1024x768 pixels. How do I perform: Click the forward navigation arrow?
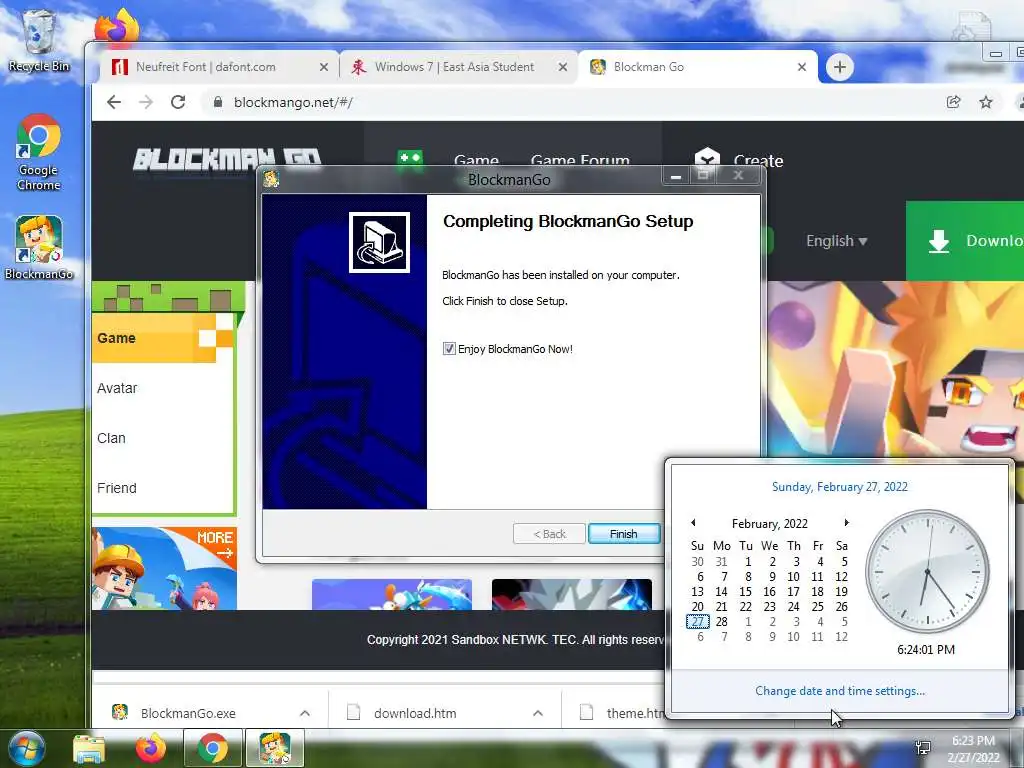(x=146, y=102)
